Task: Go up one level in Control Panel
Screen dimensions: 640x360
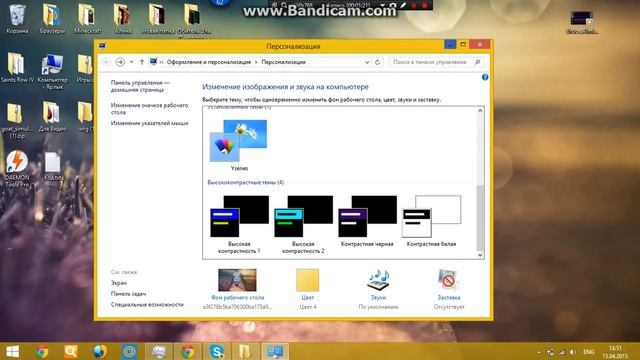Action: tap(142, 62)
